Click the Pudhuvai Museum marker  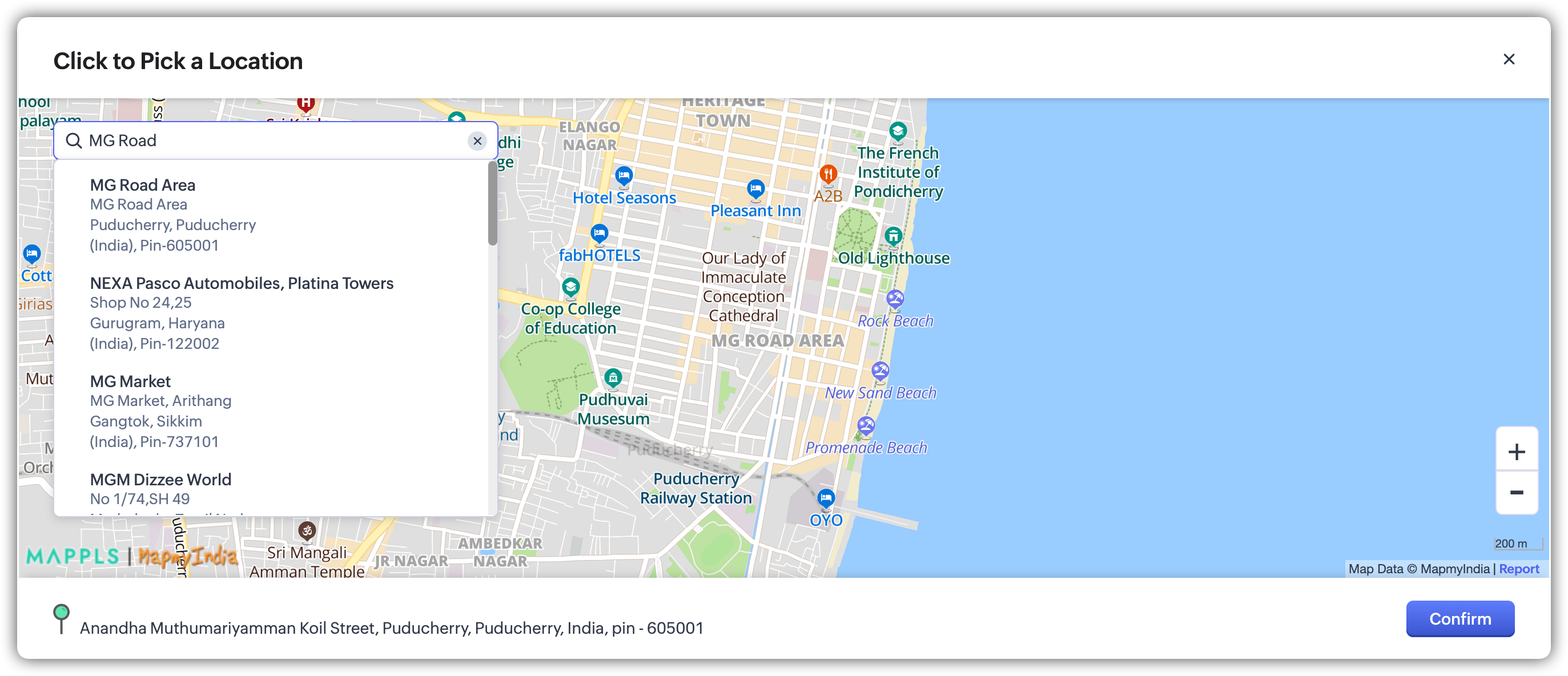click(x=613, y=378)
